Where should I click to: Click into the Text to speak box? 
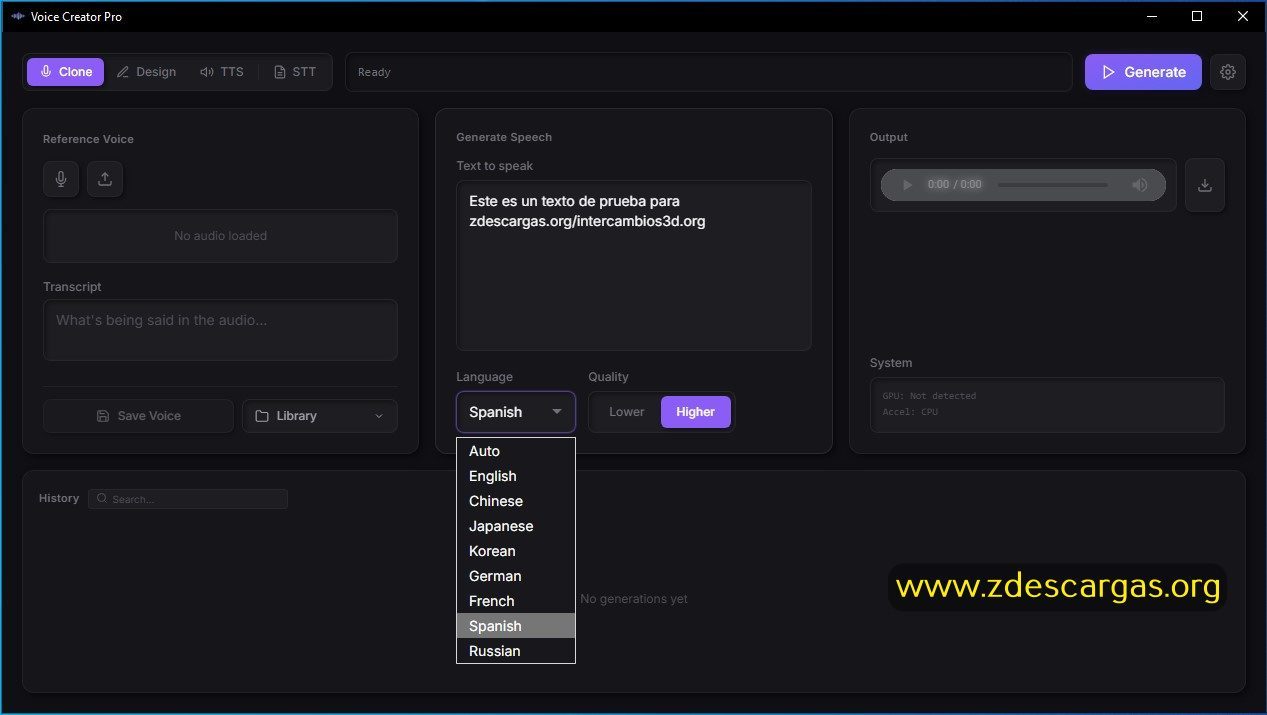click(634, 265)
